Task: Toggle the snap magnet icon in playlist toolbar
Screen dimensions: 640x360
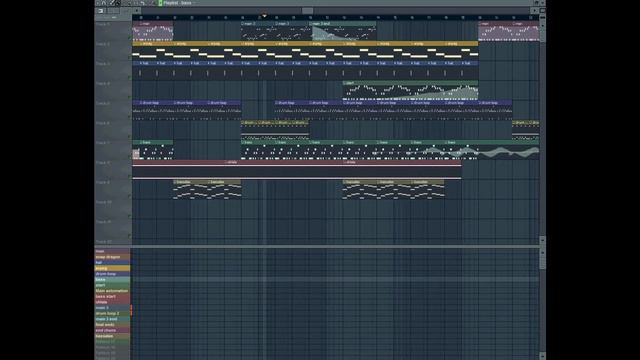Action: 104,3
